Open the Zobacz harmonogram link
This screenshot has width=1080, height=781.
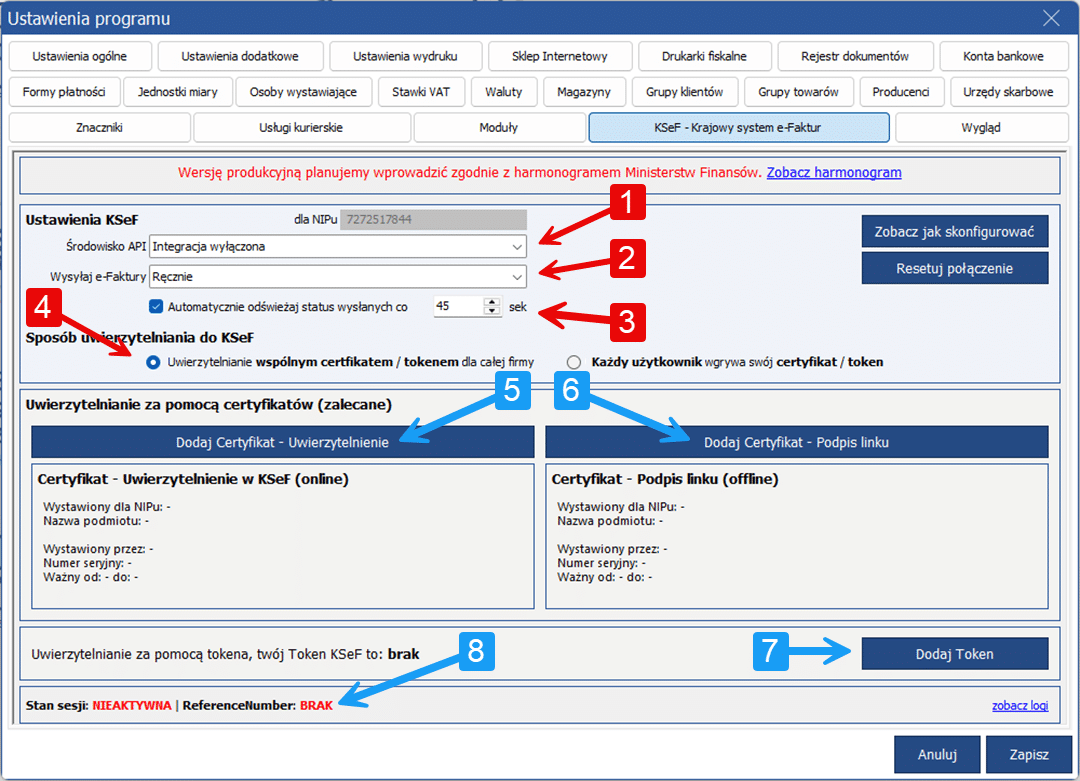[x=834, y=173]
